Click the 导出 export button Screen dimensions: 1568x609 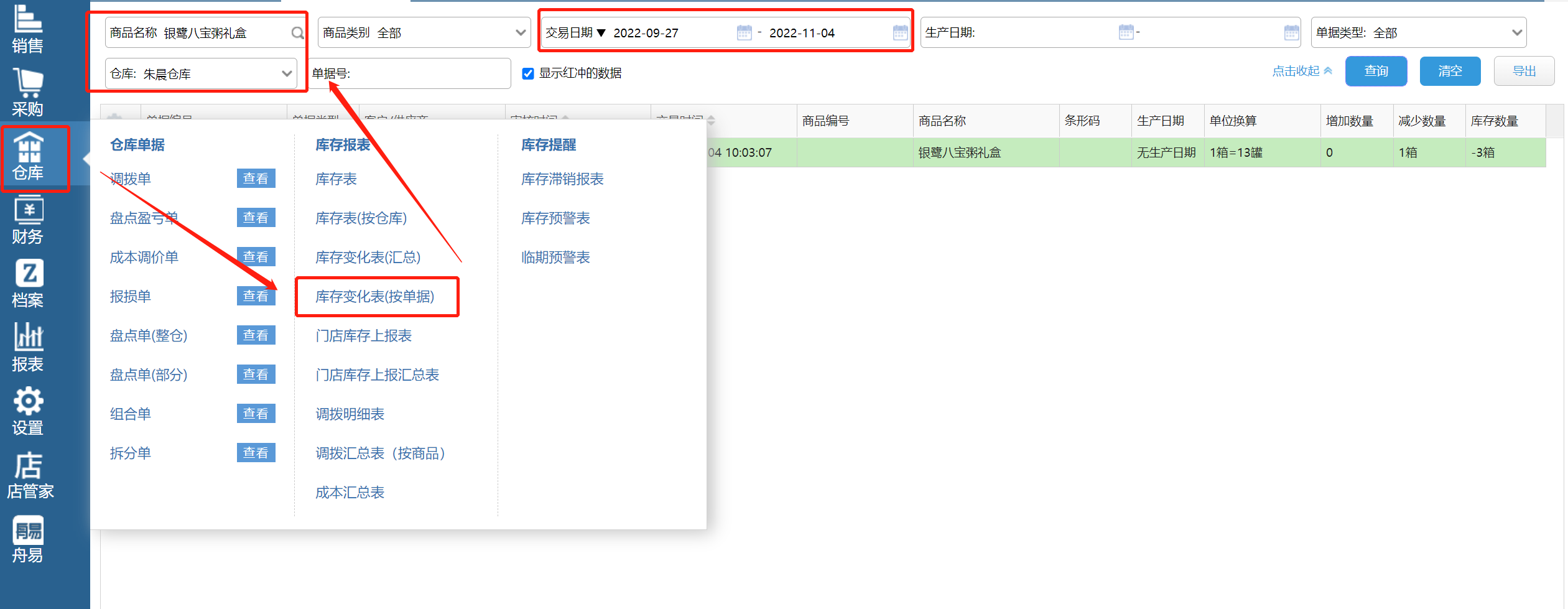click(1524, 71)
